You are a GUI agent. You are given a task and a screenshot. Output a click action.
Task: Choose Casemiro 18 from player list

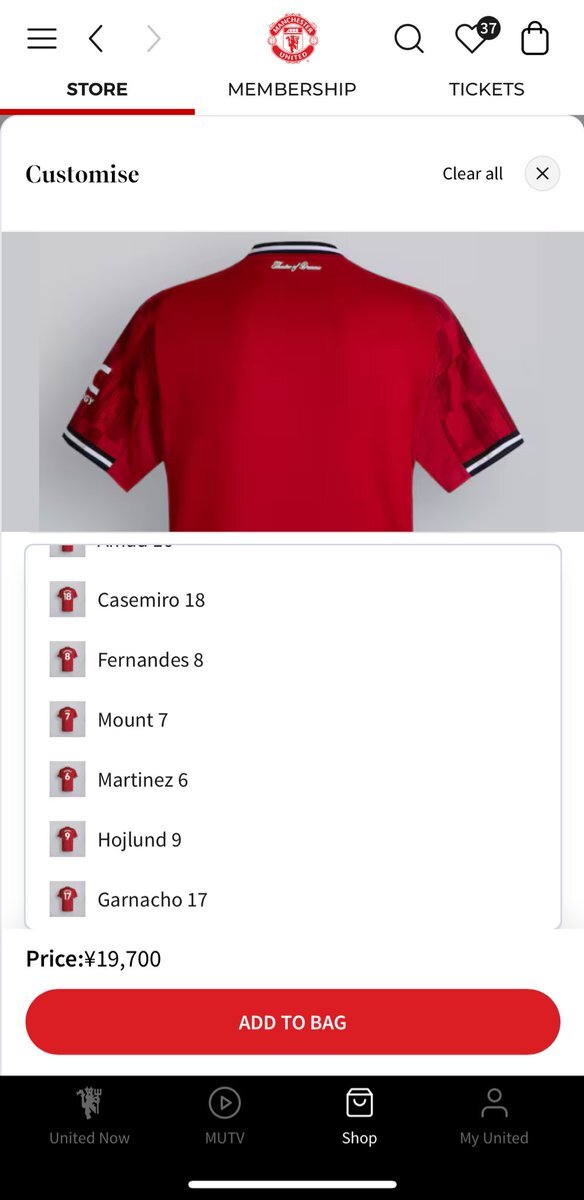pyautogui.click(x=293, y=600)
